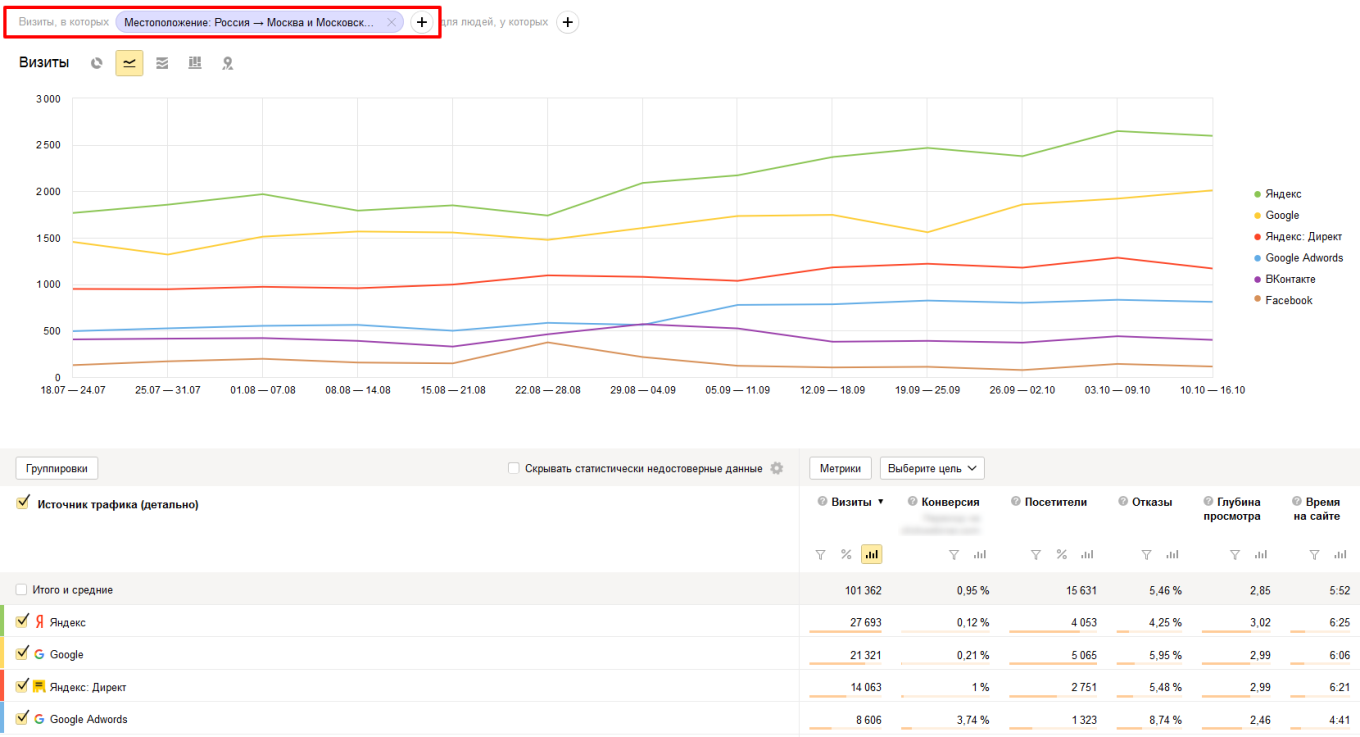The width and height of the screenshot is (1360, 737).
Task: Select Яндекс visits value 27 693
Action: click(x=866, y=622)
